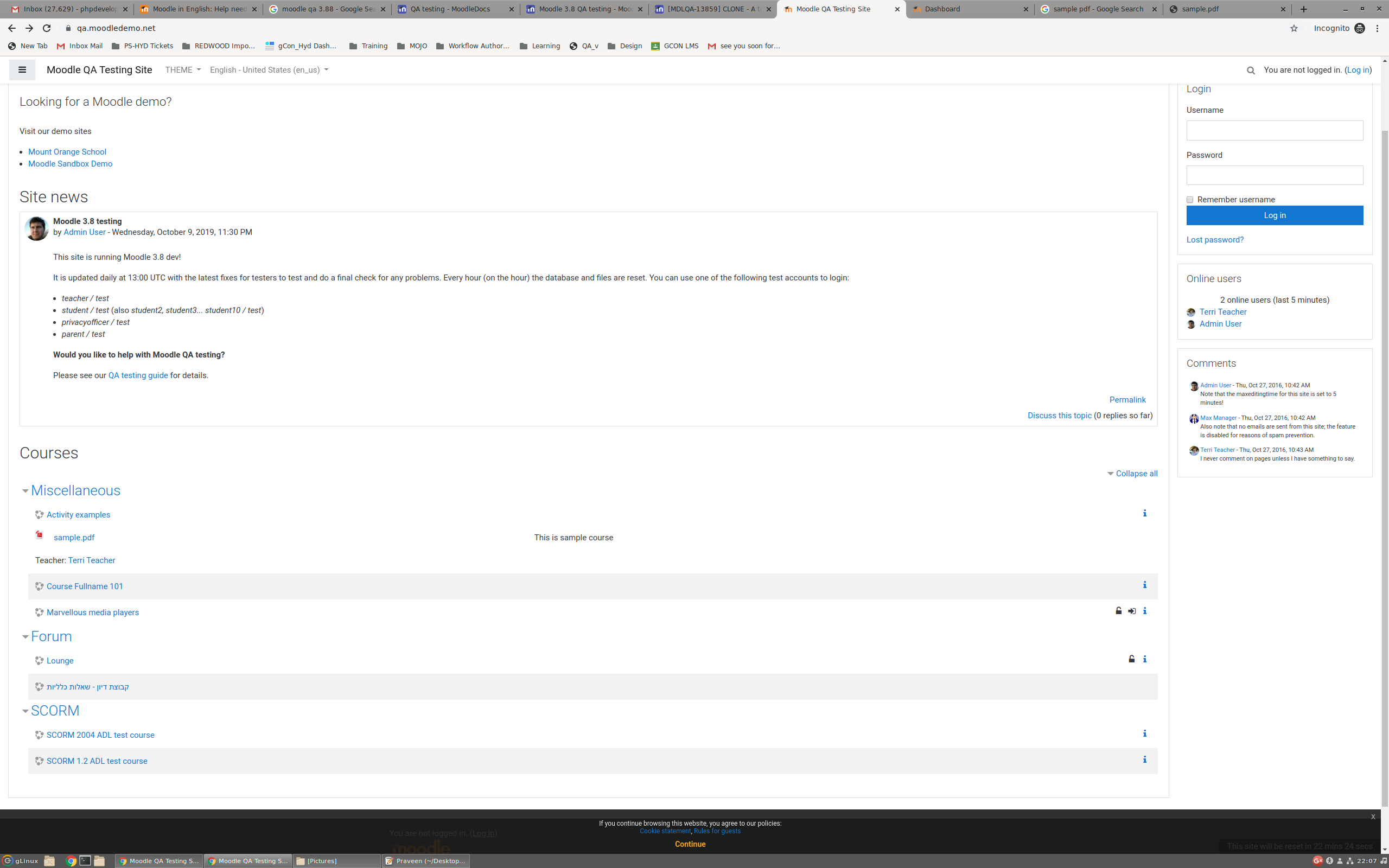Close the Dashboard browser tab

(1025, 9)
